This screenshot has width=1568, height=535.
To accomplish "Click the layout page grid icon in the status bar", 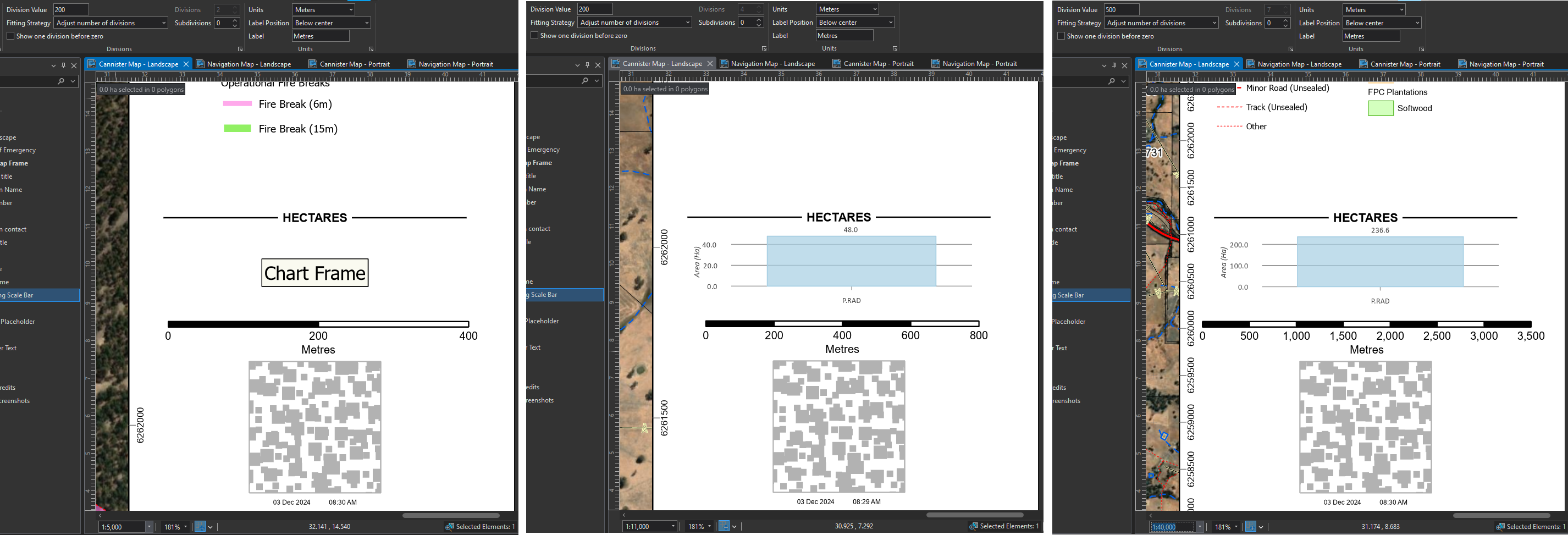I will [201, 527].
